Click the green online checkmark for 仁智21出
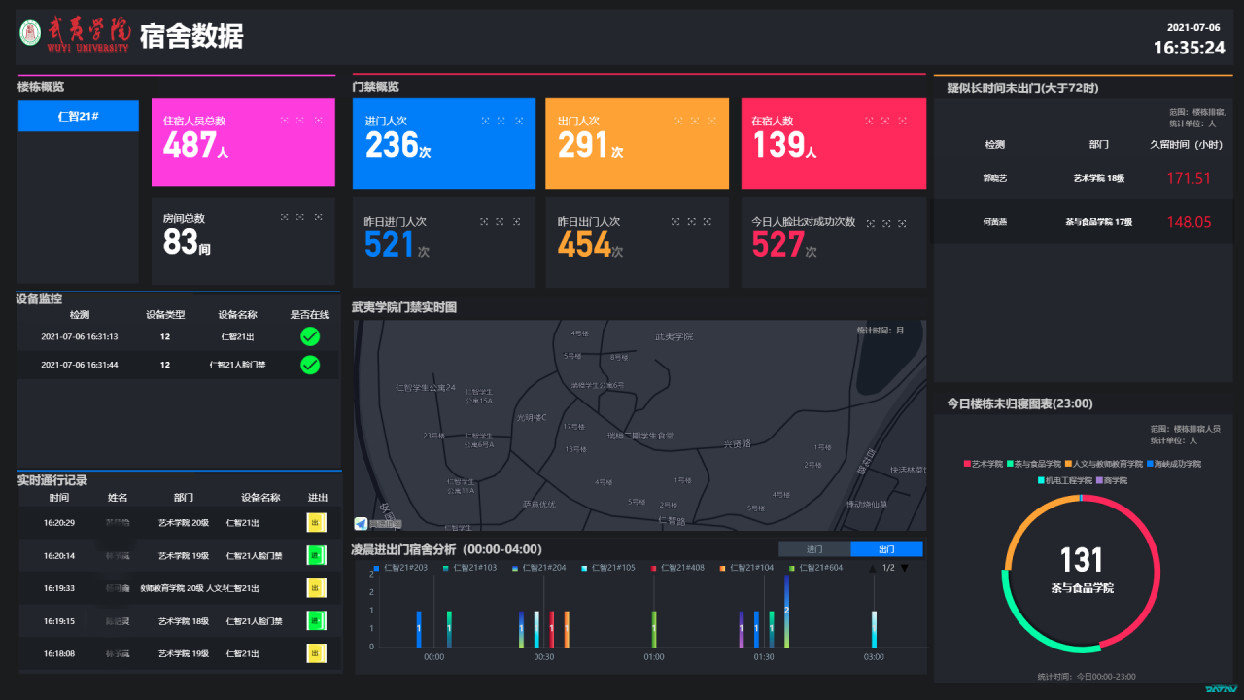1244x700 pixels. tap(310, 337)
